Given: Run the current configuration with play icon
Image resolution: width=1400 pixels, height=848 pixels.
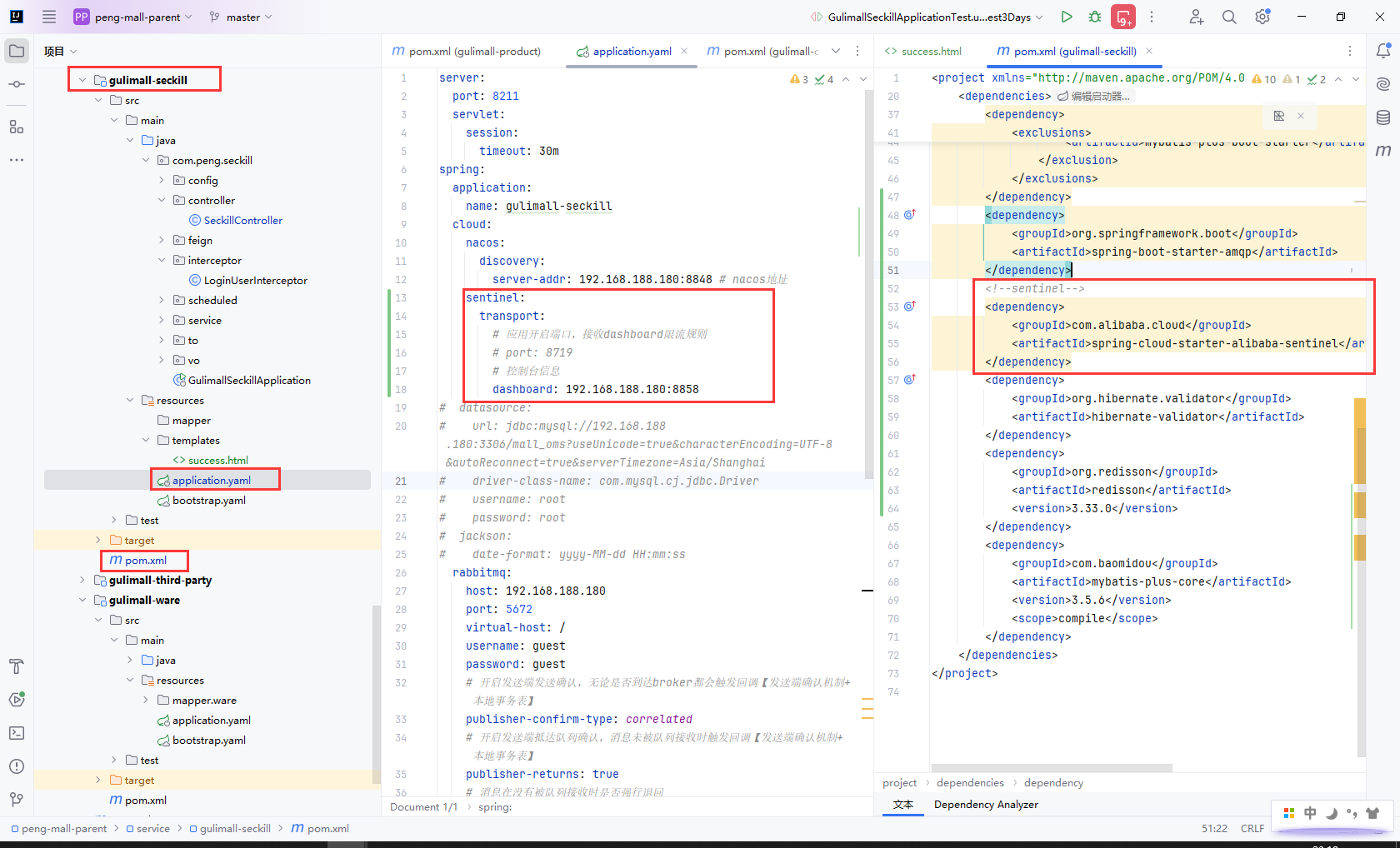Looking at the screenshot, I should pos(1067,17).
